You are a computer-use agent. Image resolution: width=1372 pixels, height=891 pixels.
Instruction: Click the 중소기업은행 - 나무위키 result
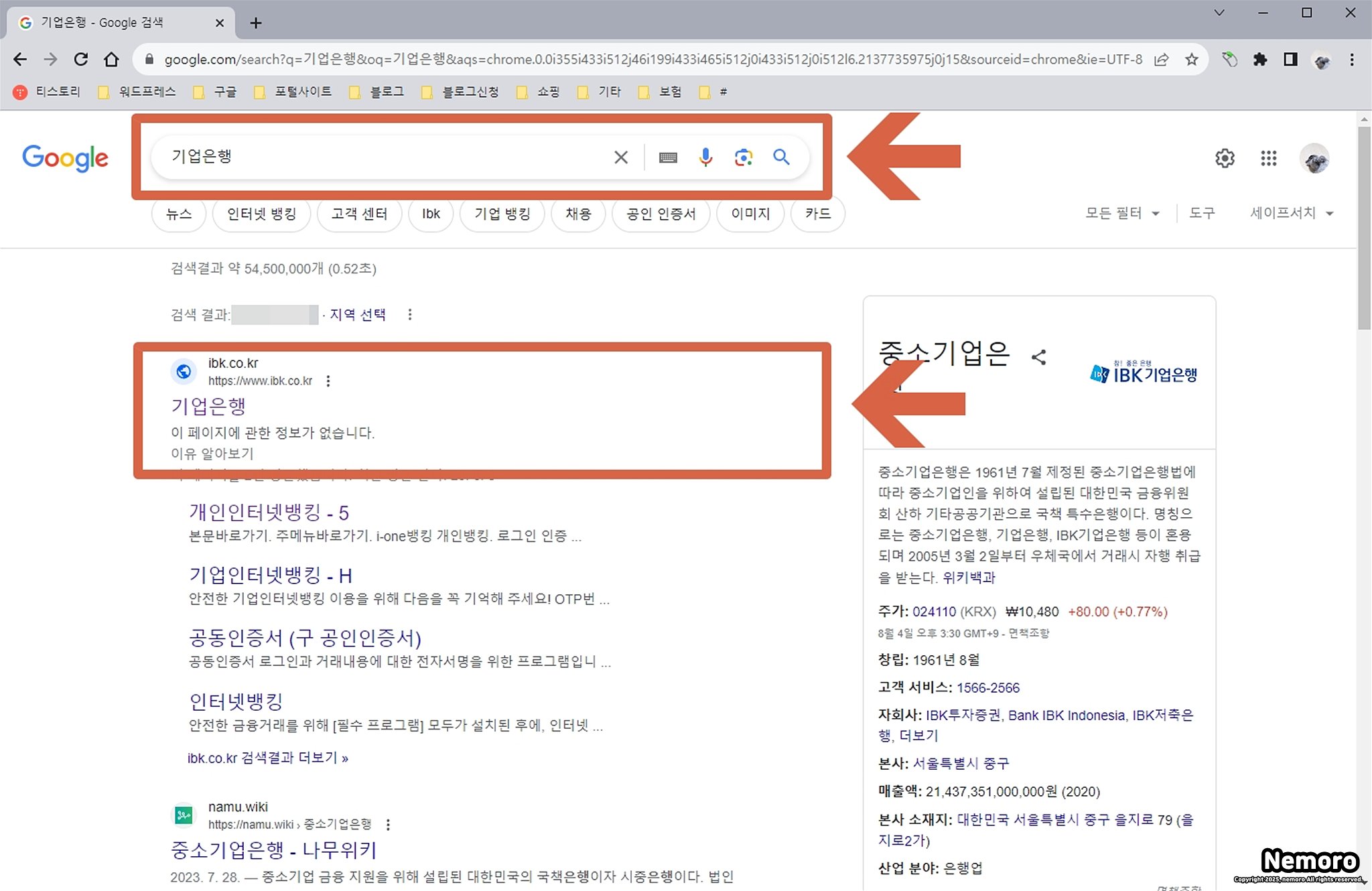pos(273,850)
